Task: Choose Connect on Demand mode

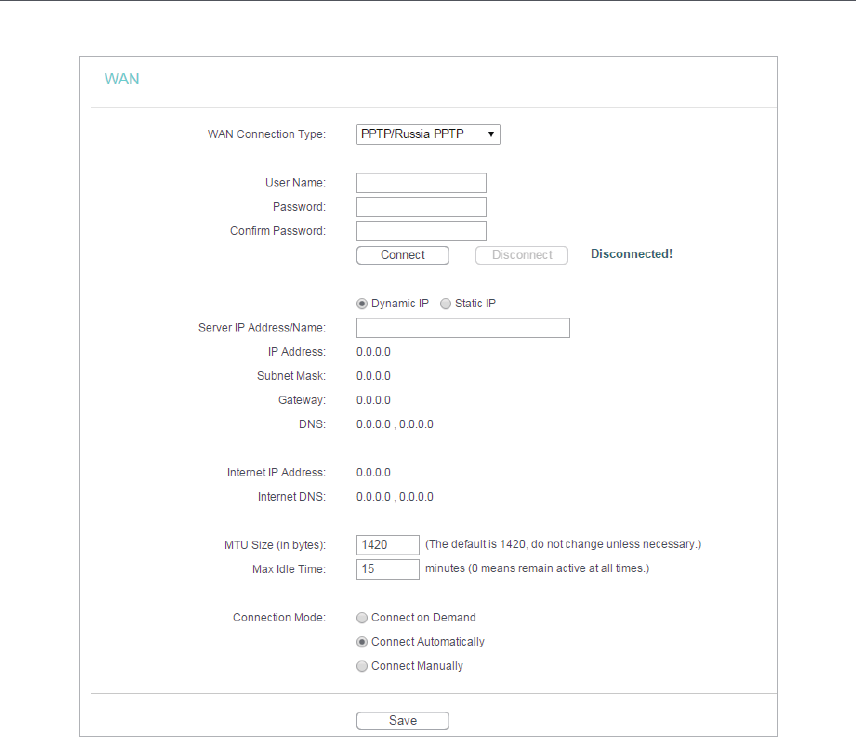Action: point(361,617)
